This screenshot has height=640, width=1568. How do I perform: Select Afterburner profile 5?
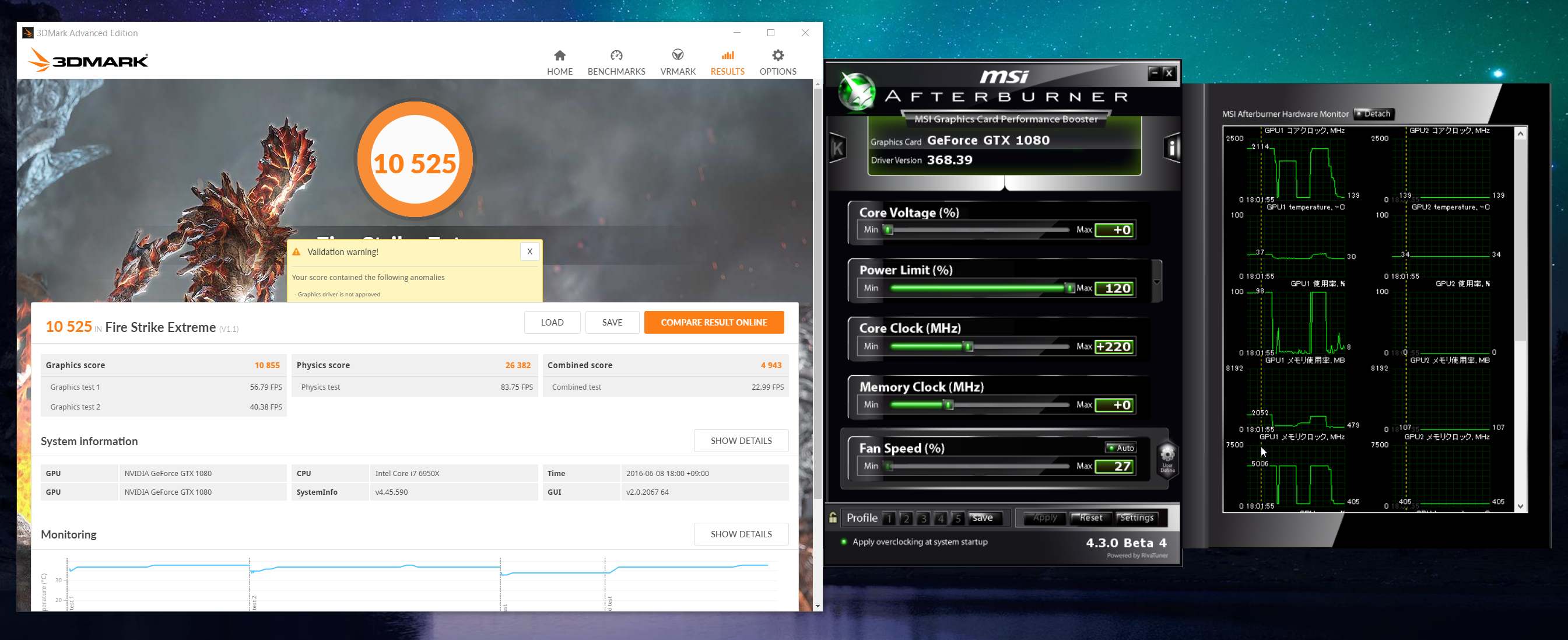957,518
